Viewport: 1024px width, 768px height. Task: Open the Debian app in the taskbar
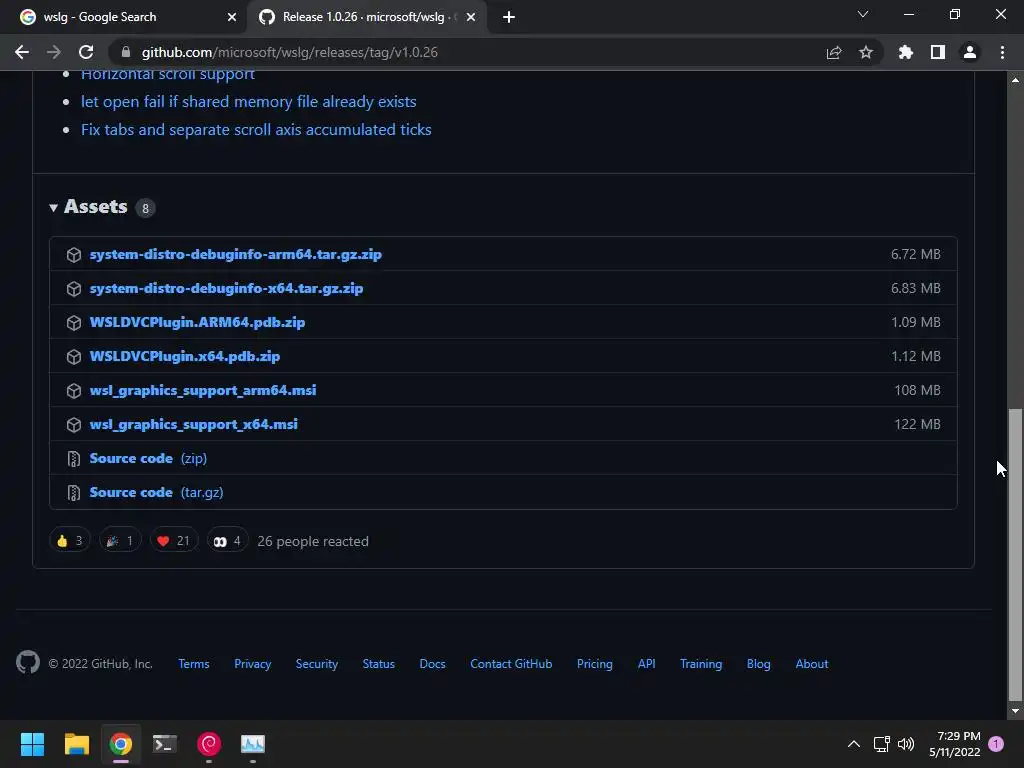pyautogui.click(x=209, y=744)
